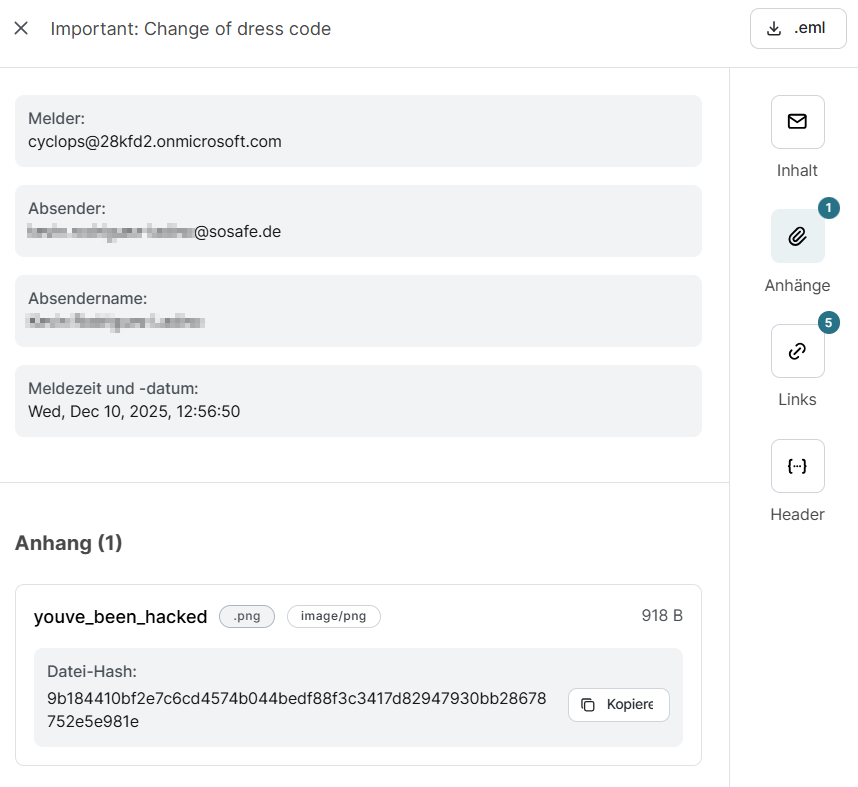Copy the file hash with Kopieren button
Screen dimensions: 858x787
coord(618,705)
